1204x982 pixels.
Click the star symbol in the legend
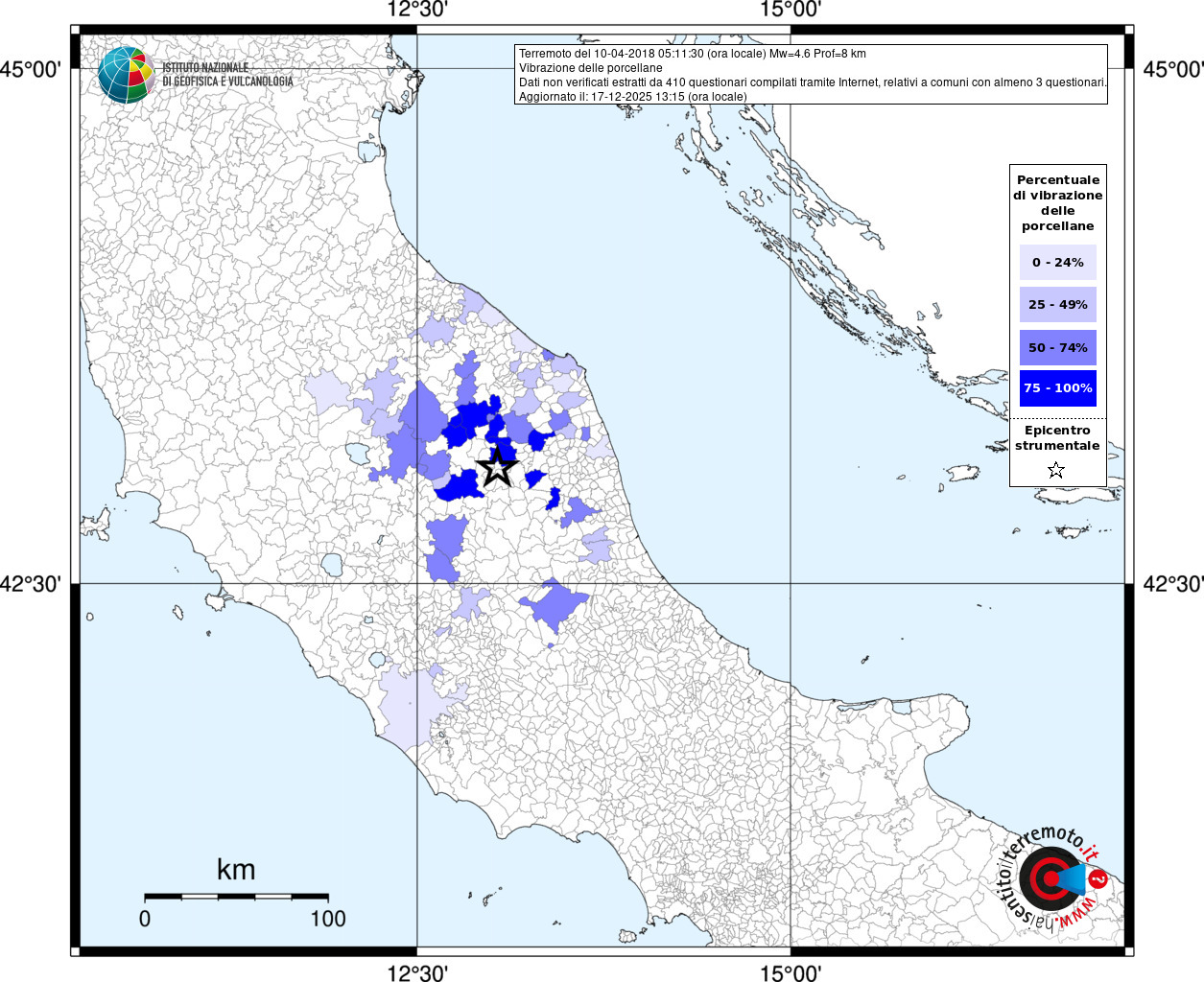click(x=1056, y=470)
